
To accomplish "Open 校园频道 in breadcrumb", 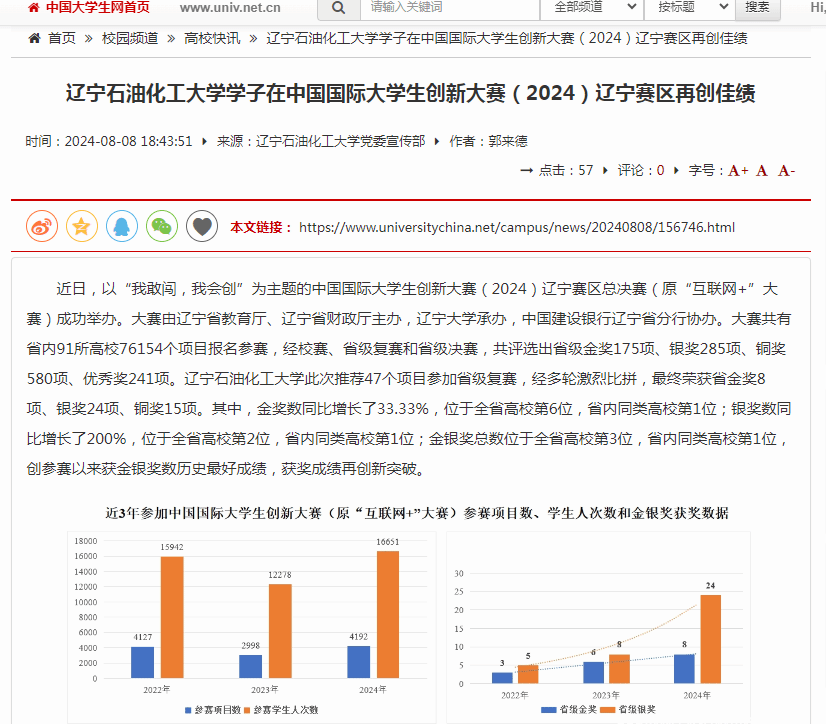I will pyautogui.click(x=130, y=38).
